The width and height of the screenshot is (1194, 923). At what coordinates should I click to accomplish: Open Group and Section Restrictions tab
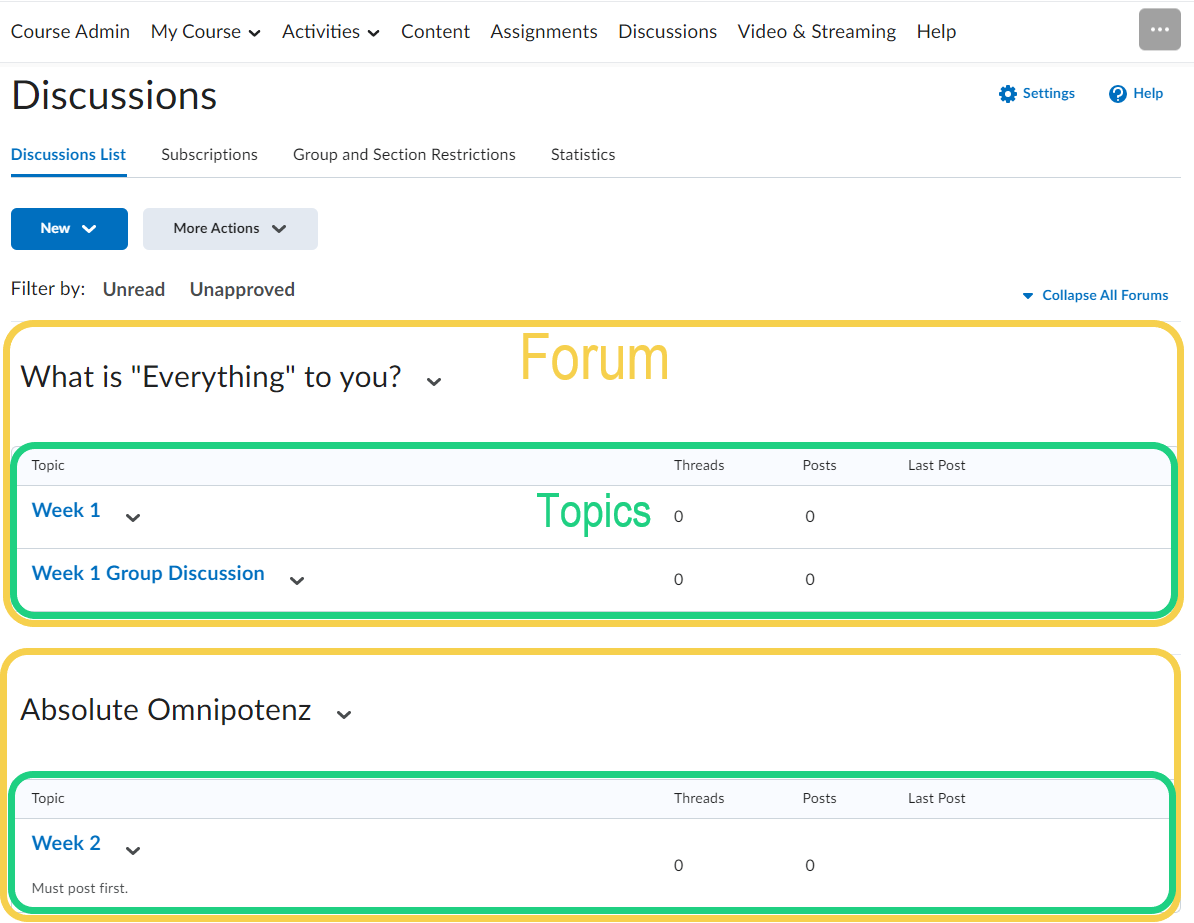coord(404,155)
